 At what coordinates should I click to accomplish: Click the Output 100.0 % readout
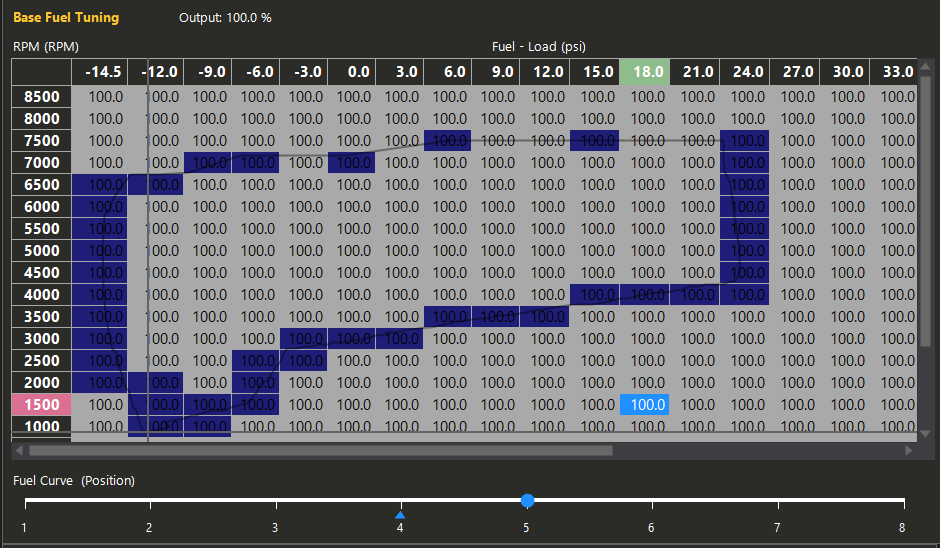(x=225, y=18)
